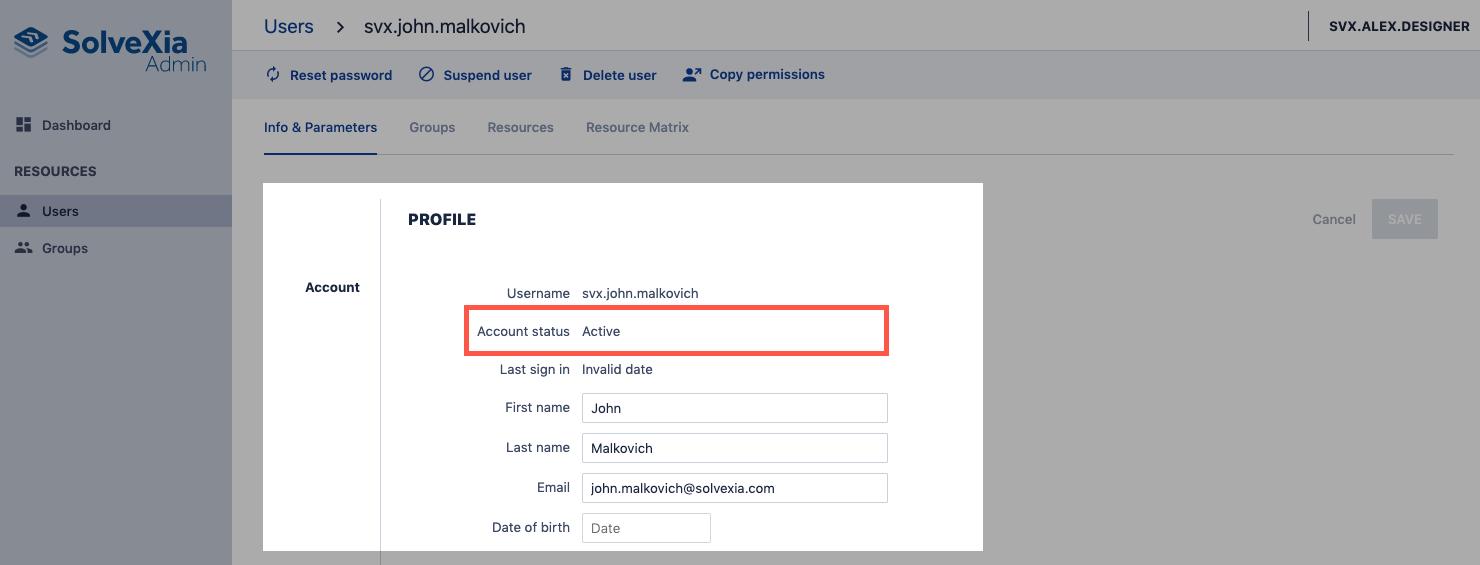This screenshot has height=565, width=1480.
Task: Open the SVX.ALEX.DESIGNER account menu
Action: [1398, 27]
